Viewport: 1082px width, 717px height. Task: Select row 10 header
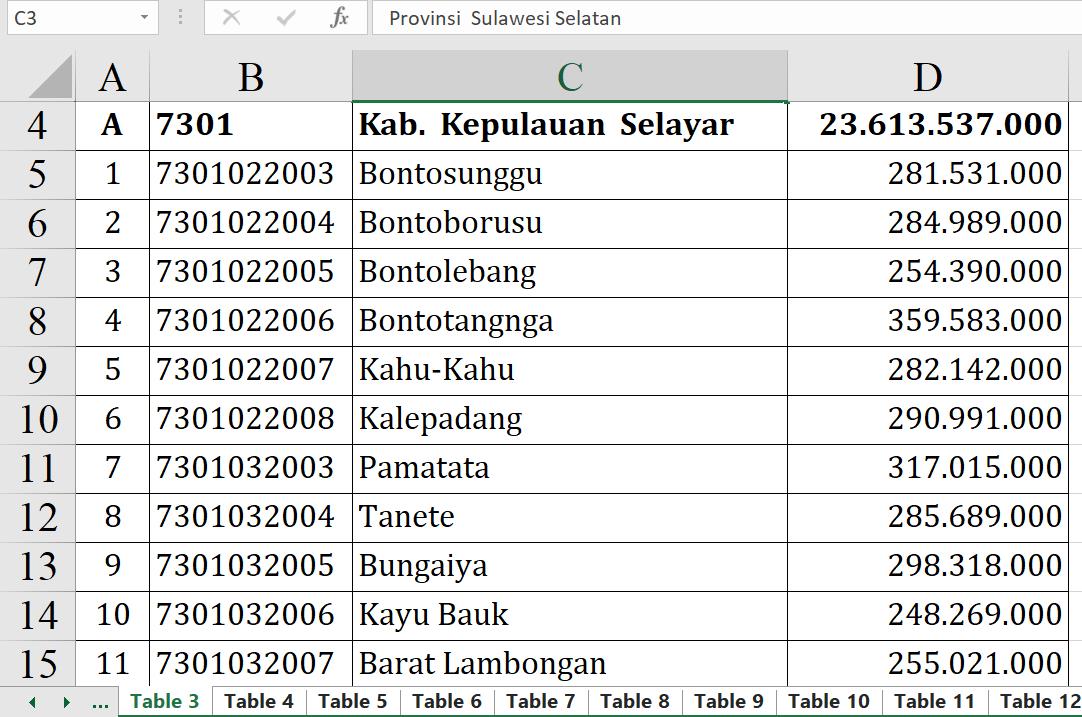38,419
